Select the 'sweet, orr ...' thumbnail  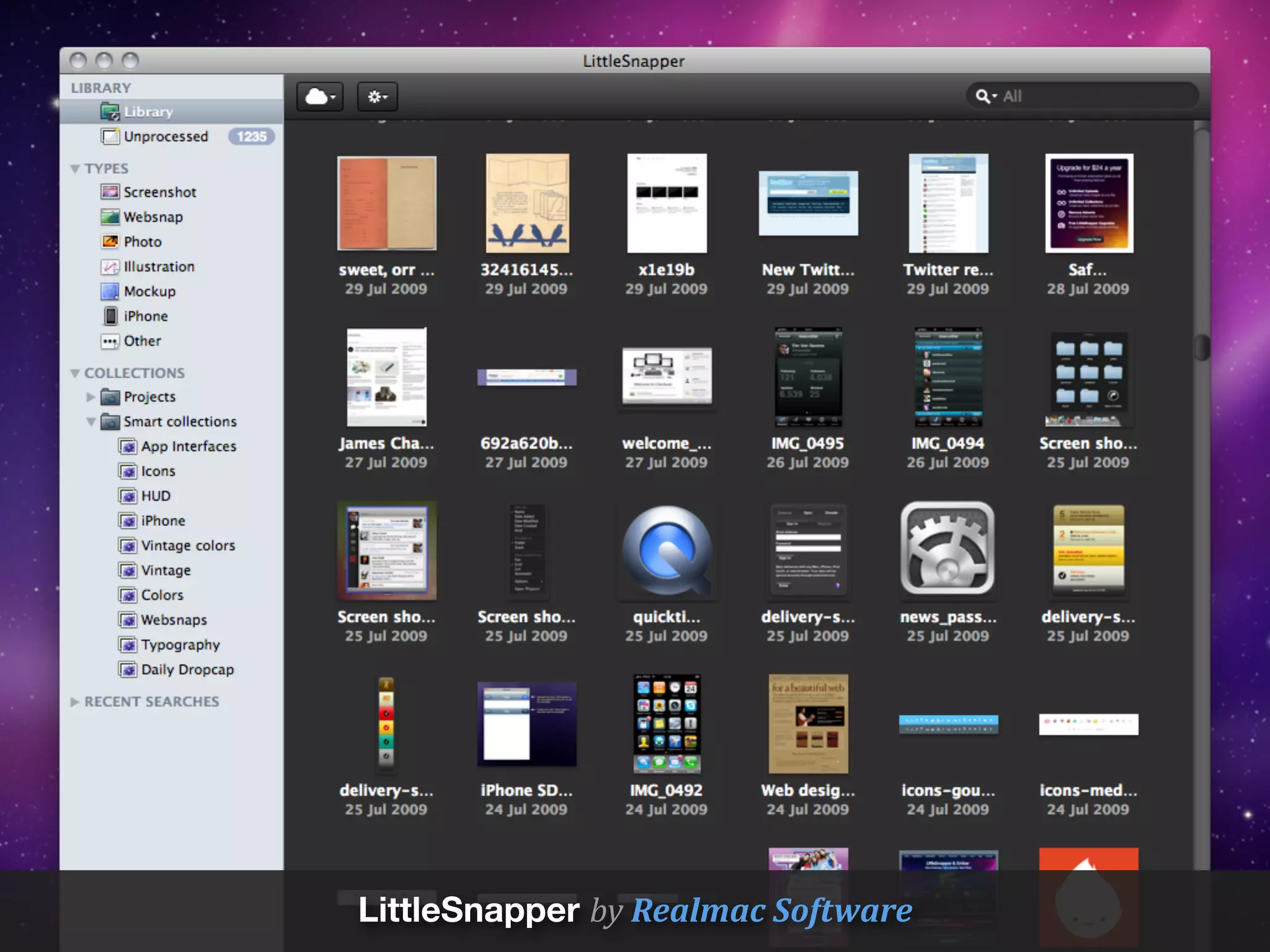point(386,203)
